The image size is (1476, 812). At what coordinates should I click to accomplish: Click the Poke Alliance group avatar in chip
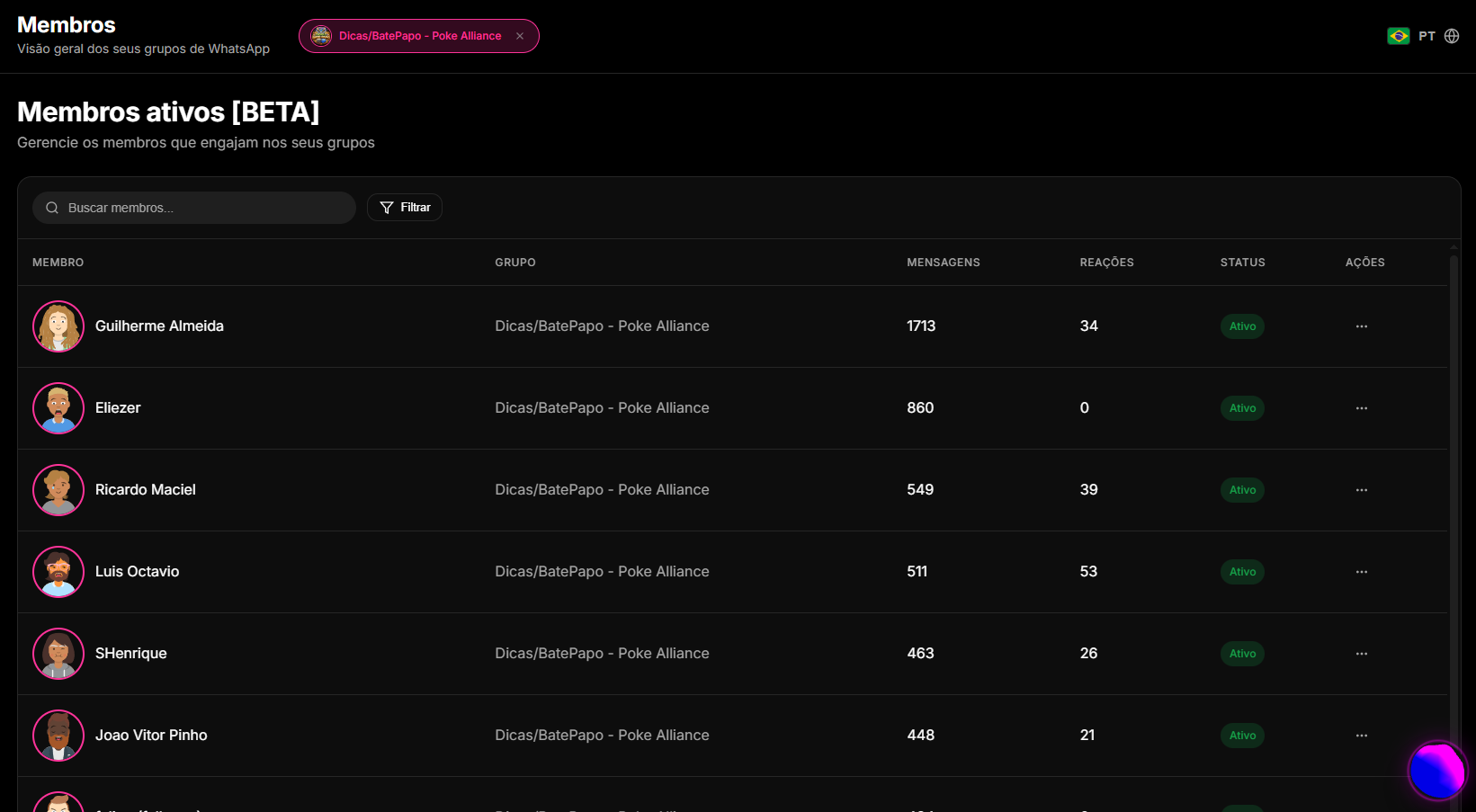click(x=321, y=36)
